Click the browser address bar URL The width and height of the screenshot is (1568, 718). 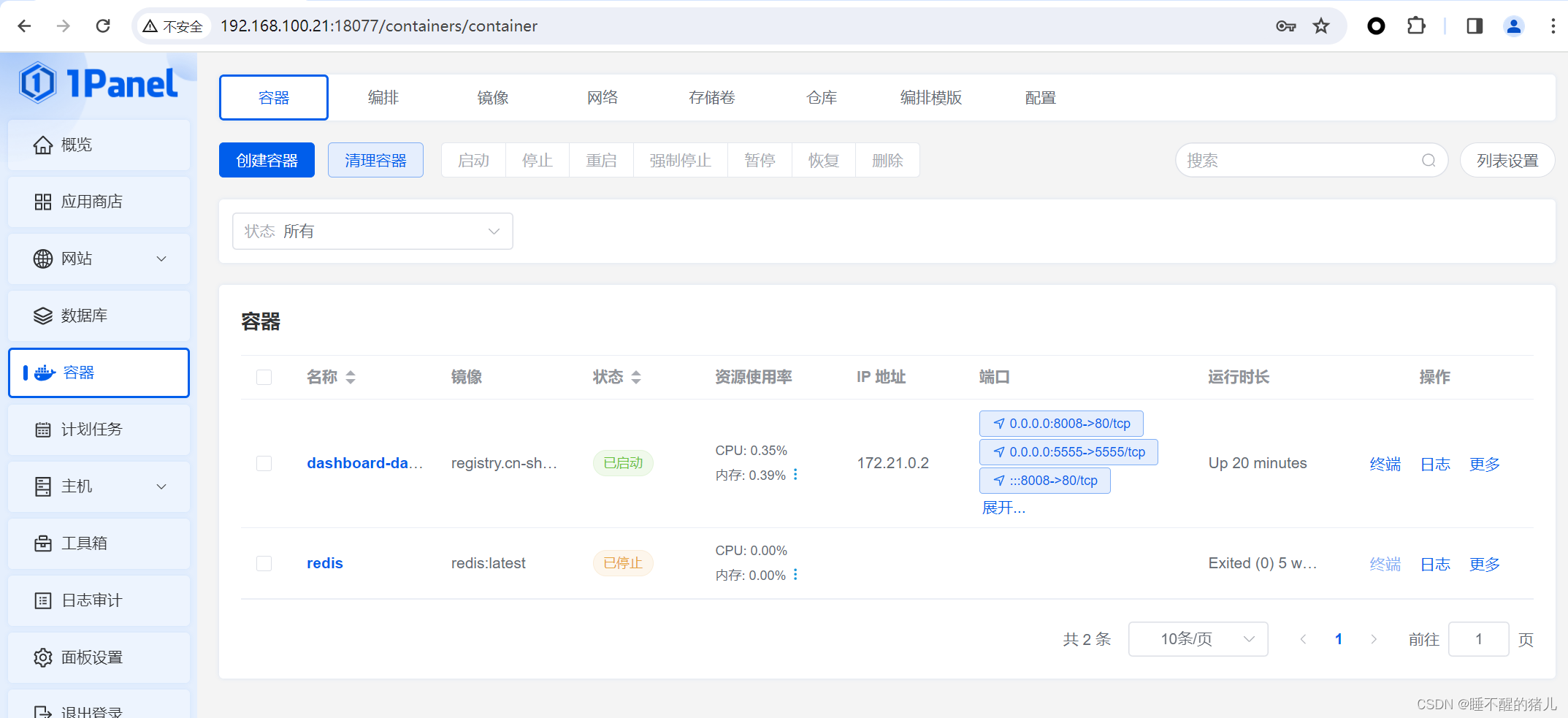(x=379, y=26)
